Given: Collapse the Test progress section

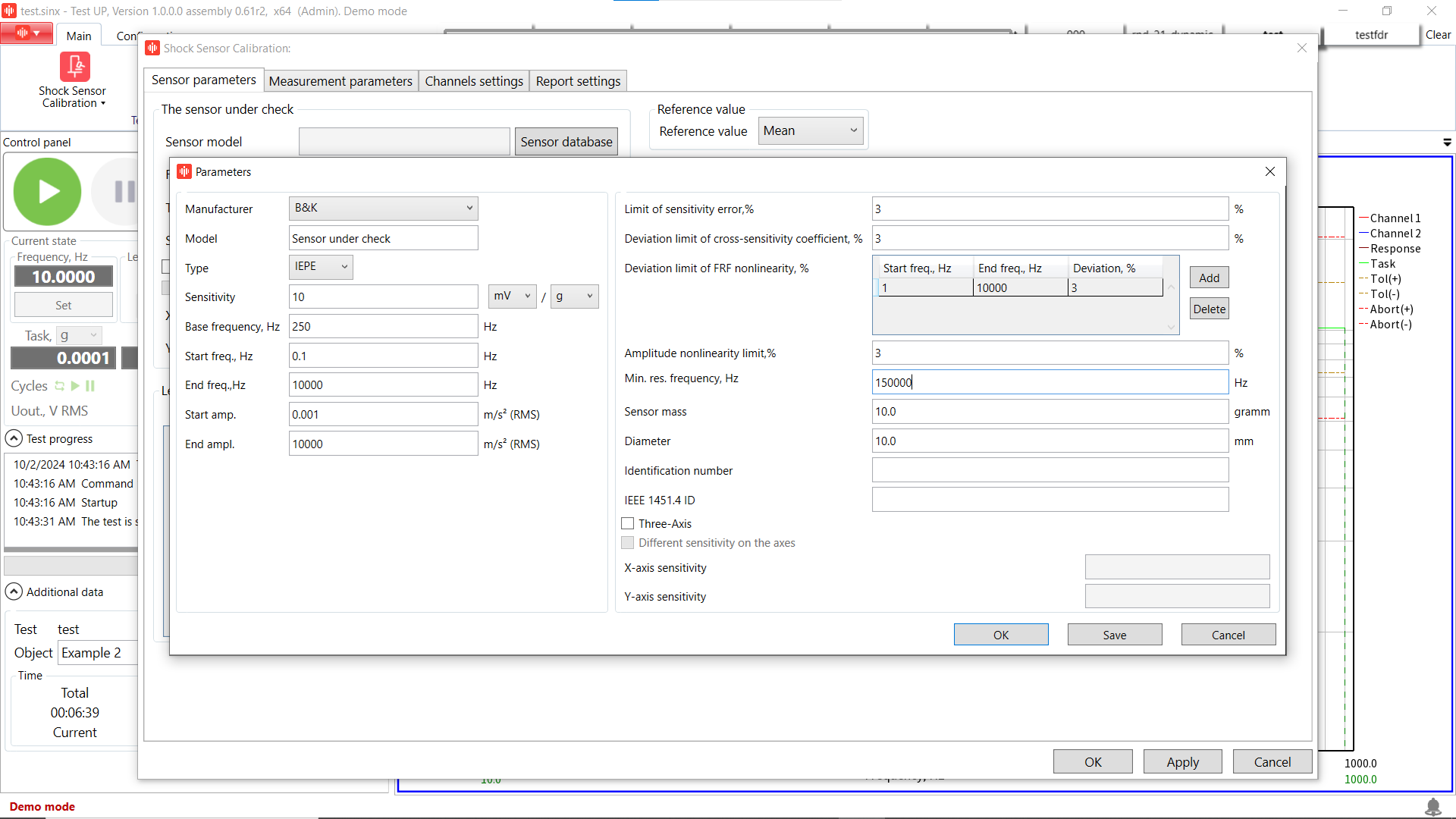Looking at the screenshot, I should (x=14, y=438).
